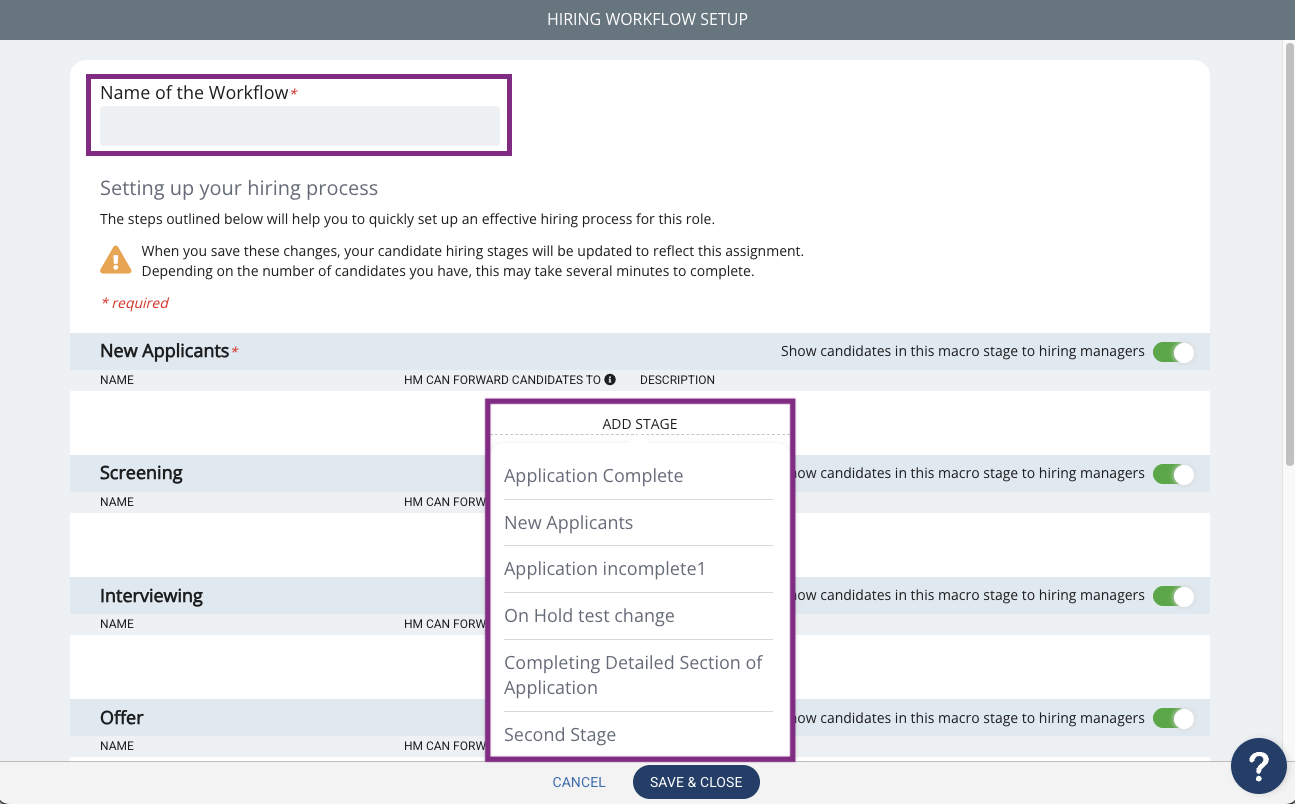Click the Save & Close button
The width and height of the screenshot is (1295, 804).
click(696, 782)
